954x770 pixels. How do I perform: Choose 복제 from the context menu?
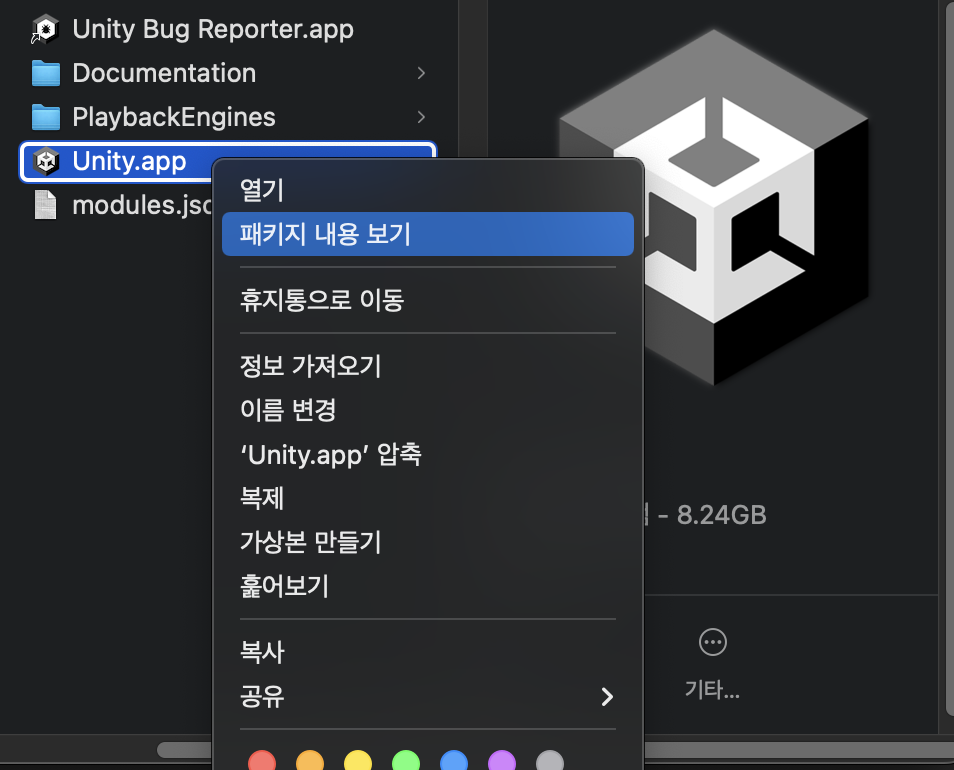coord(428,498)
